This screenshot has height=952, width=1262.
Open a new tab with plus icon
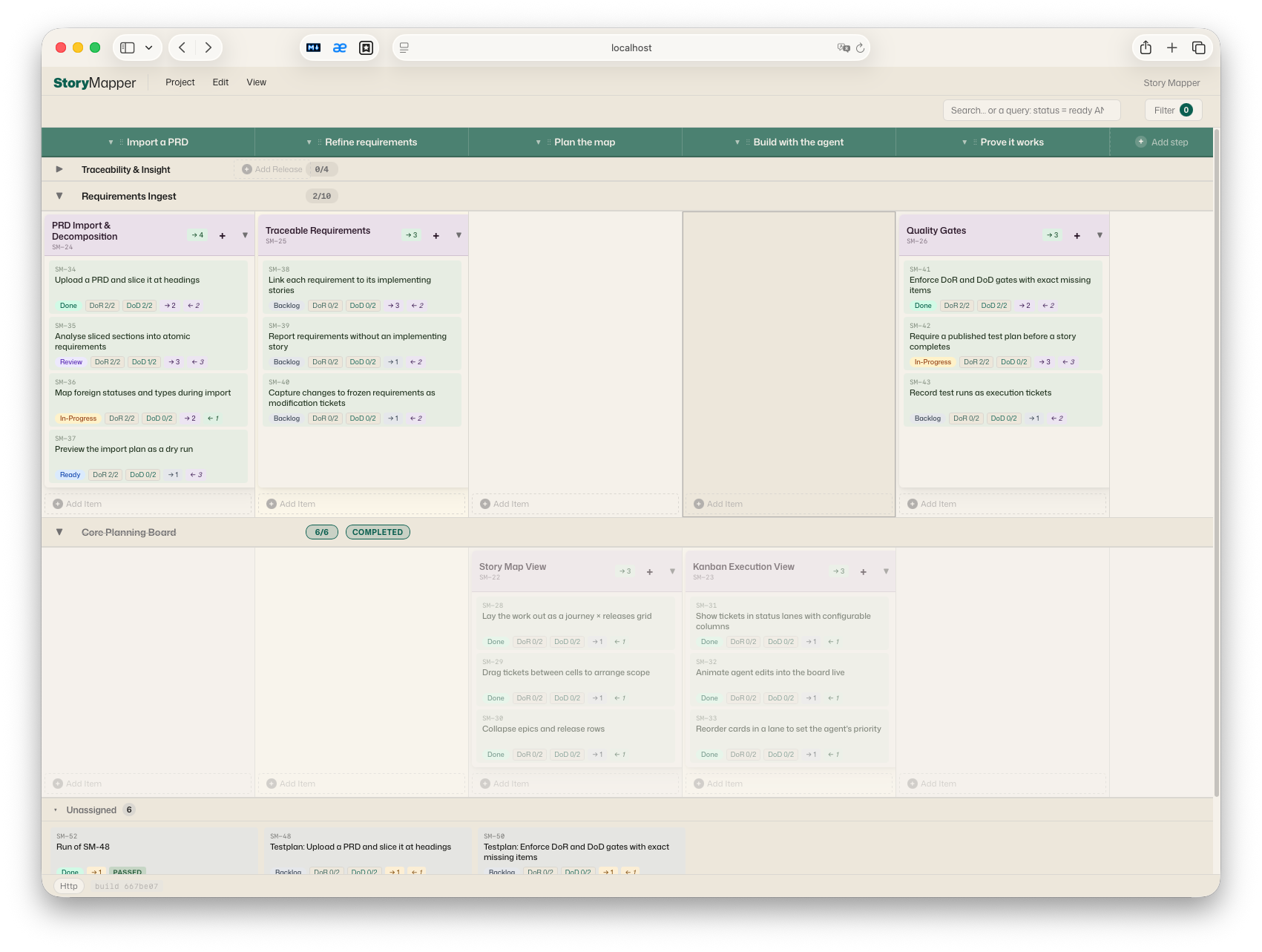click(x=1172, y=47)
